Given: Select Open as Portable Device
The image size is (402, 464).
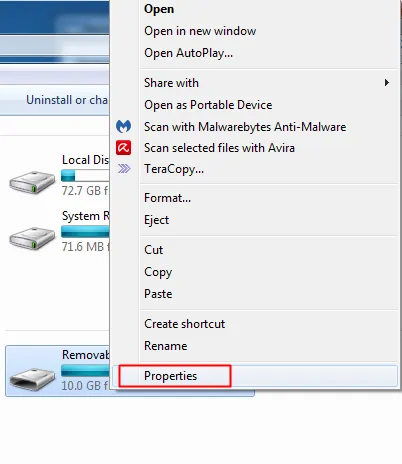Looking at the screenshot, I should point(208,105).
